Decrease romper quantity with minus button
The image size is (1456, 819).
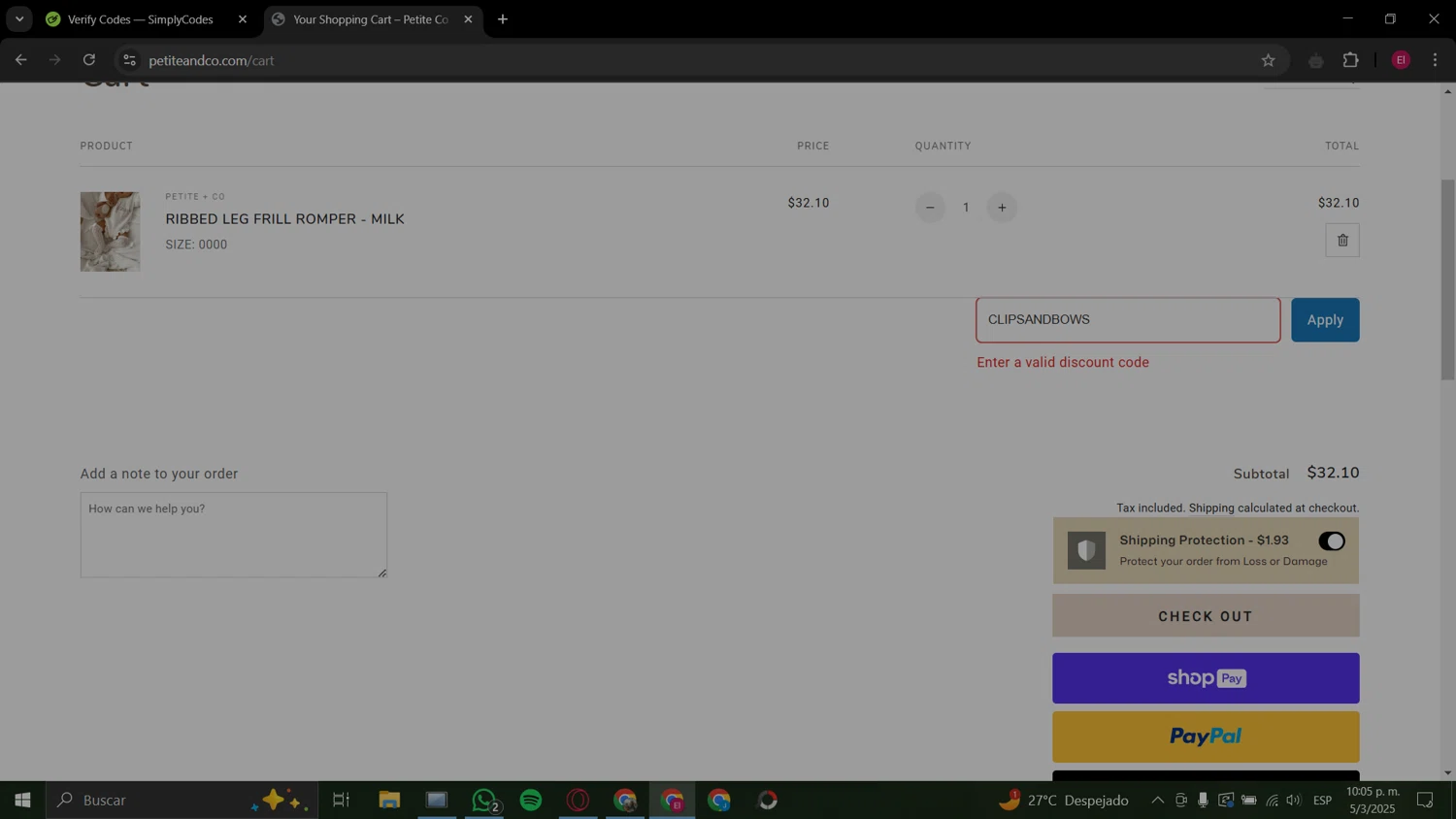(930, 208)
